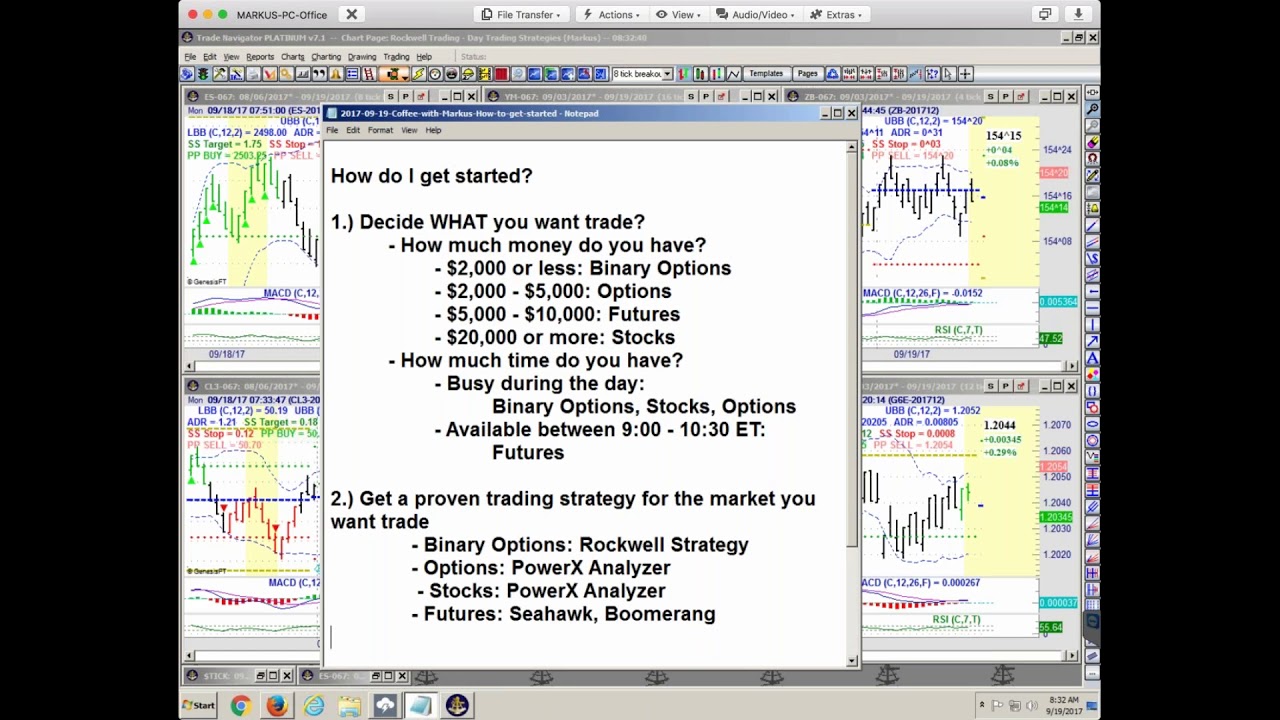Image resolution: width=1280 pixels, height=720 pixels.
Task: Toggle the P button on ZB-067 chart window
Action: click(1005, 96)
